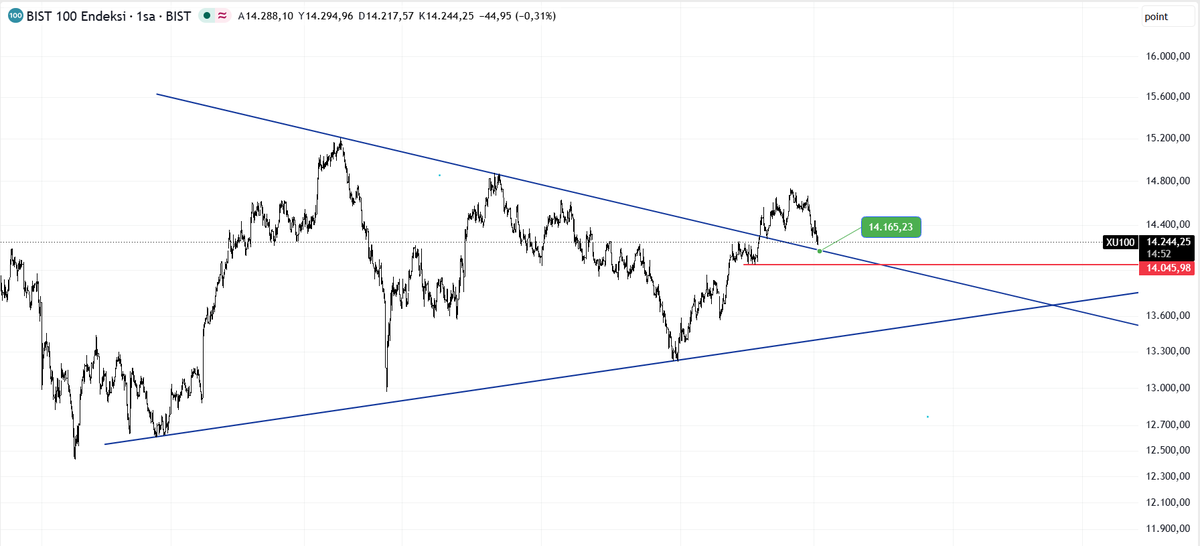1200x546 pixels.
Task: Click the red 14.045,98 price axis label
Action: coord(1166,268)
